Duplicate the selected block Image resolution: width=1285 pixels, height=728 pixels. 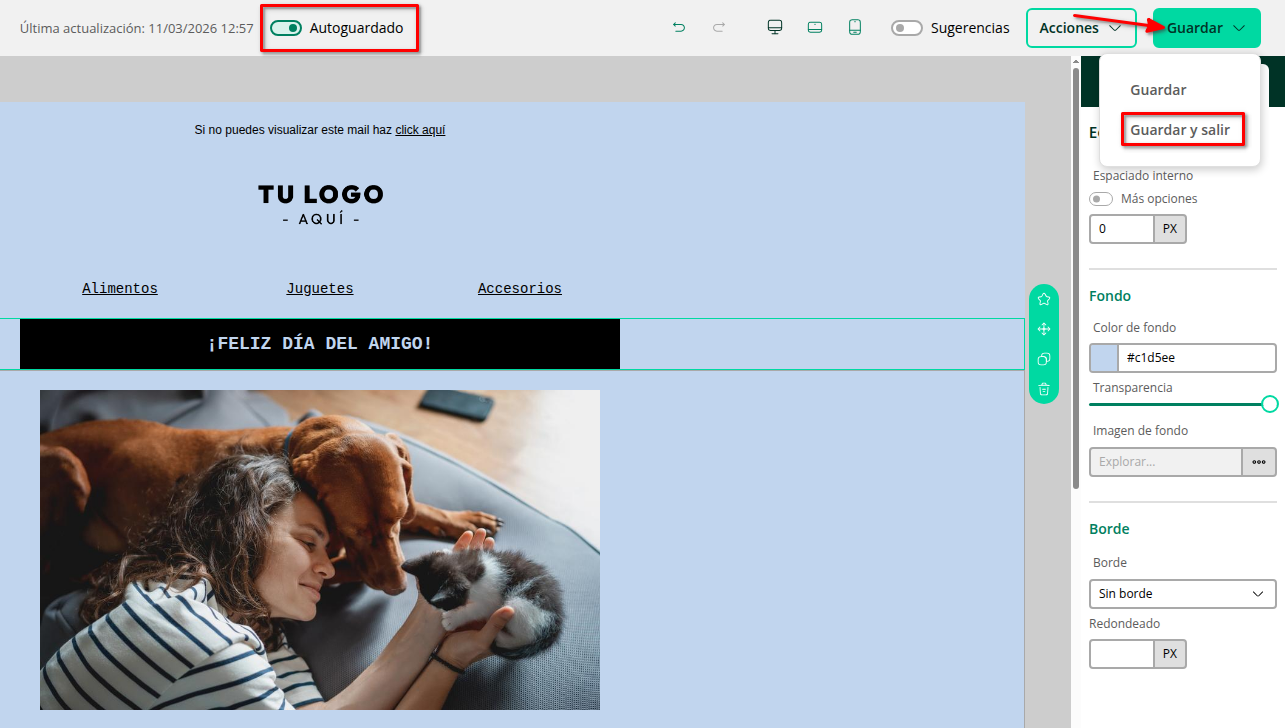[x=1043, y=359]
